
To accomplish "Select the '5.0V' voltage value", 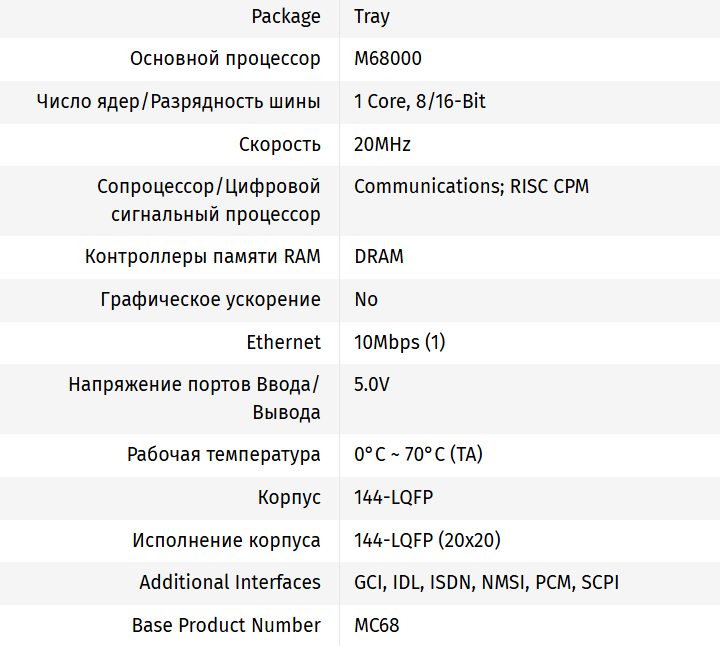I will pos(374,385).
